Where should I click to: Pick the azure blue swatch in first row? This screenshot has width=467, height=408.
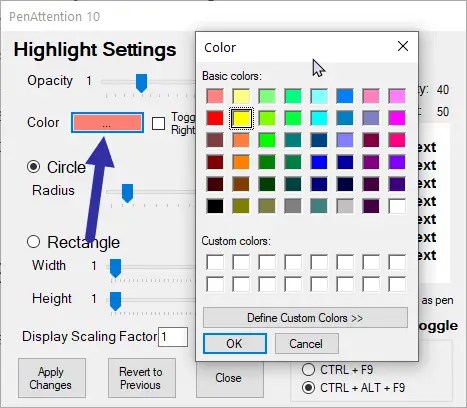pos(345,96)
